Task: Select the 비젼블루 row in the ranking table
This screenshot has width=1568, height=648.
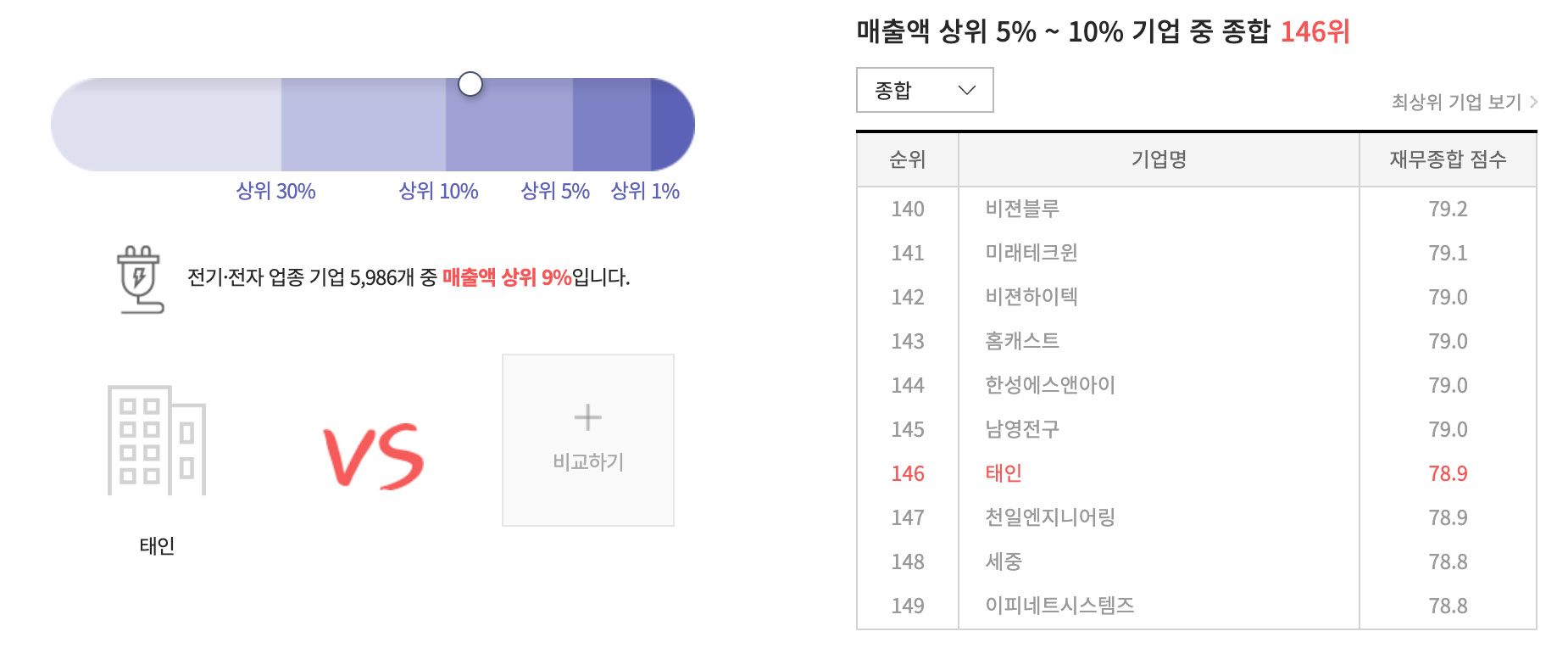Action: click(x=1196, y=209)
